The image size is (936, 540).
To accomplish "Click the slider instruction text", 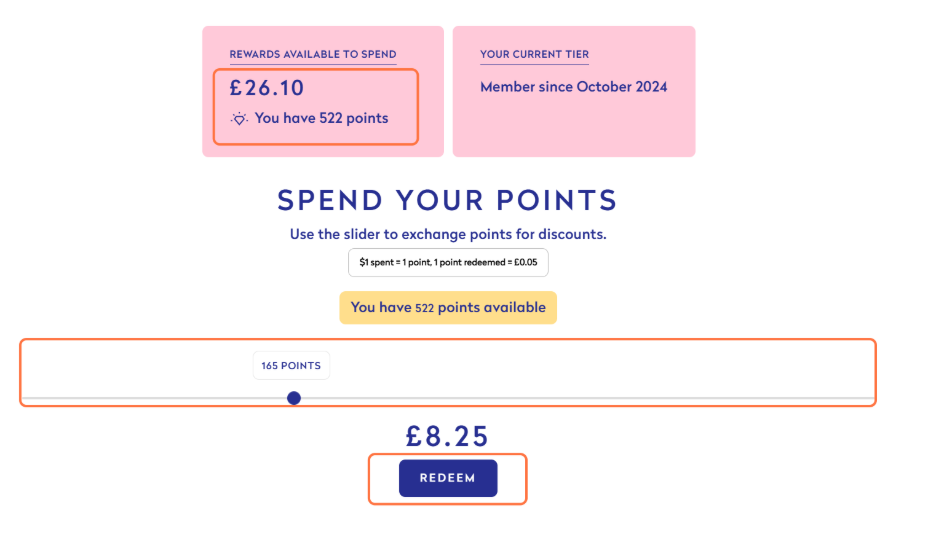I will pyautogui.click(x=447, y=235).
